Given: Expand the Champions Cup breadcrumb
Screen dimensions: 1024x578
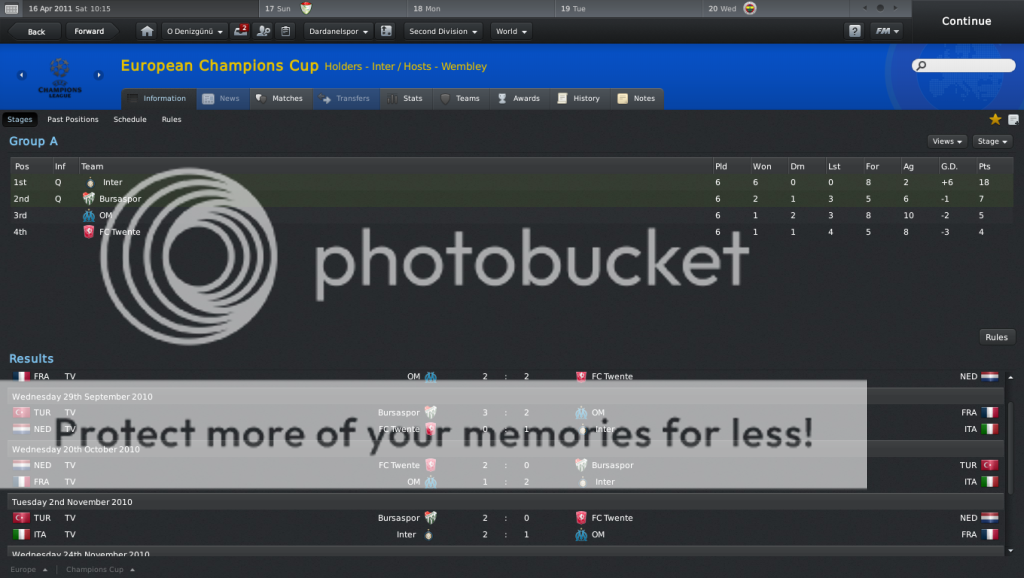Looking at the screenshot, I should click(100, 570).
